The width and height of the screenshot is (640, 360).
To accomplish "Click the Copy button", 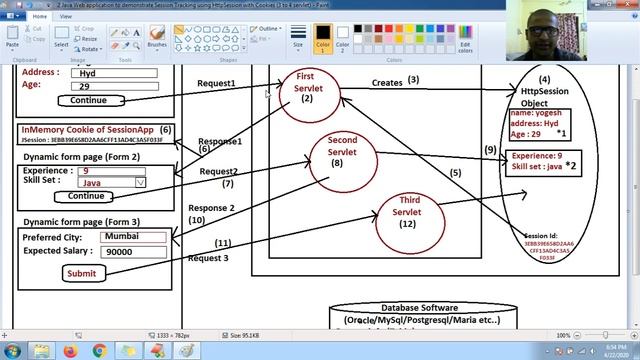I will pyautogui.click(x=35, y=39).
